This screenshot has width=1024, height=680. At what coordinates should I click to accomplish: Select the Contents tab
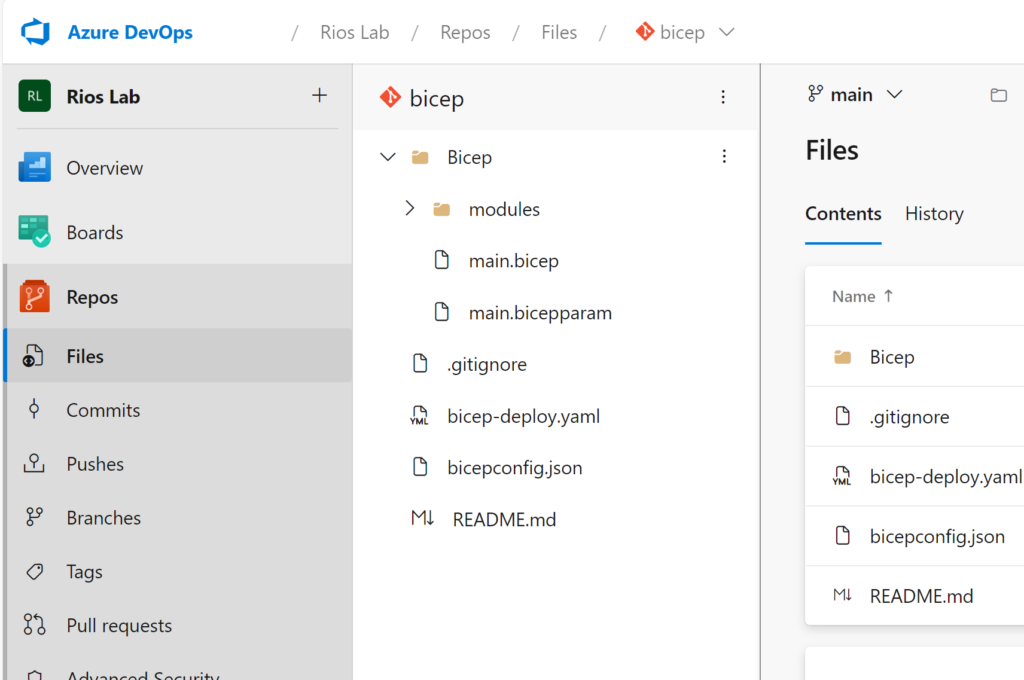point(843,214)
